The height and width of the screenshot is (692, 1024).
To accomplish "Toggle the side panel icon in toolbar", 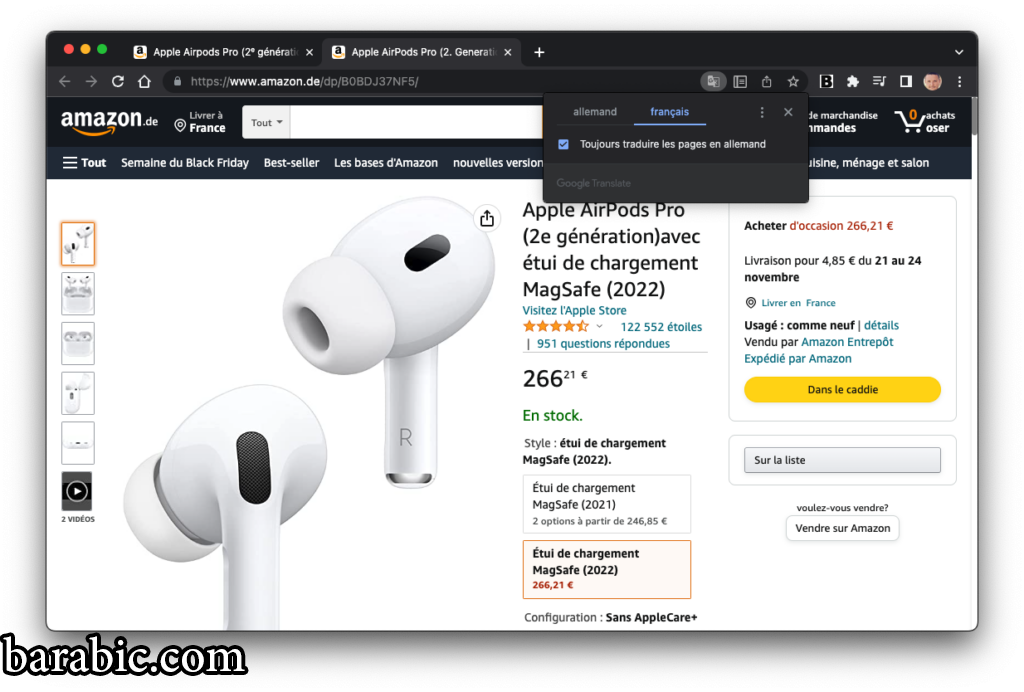I will (905, 82).
